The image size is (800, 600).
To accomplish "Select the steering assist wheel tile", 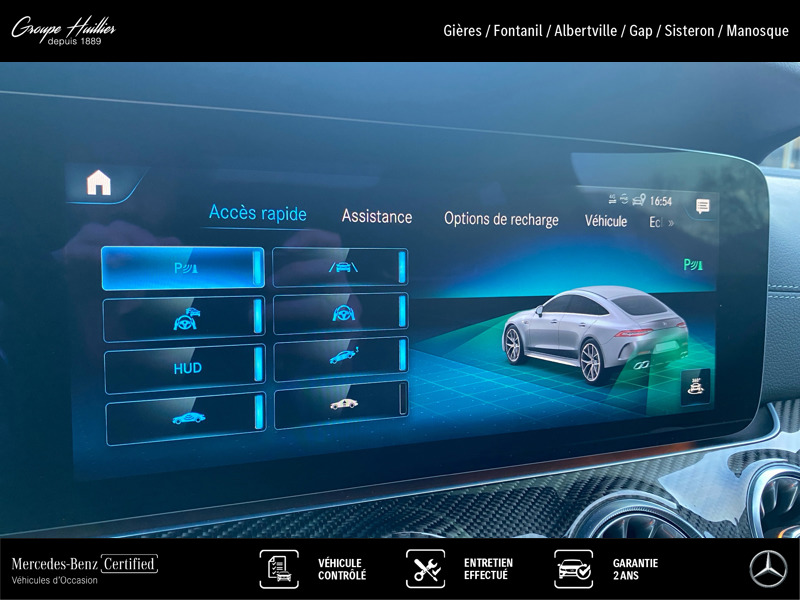I will (x=340, y=313).
